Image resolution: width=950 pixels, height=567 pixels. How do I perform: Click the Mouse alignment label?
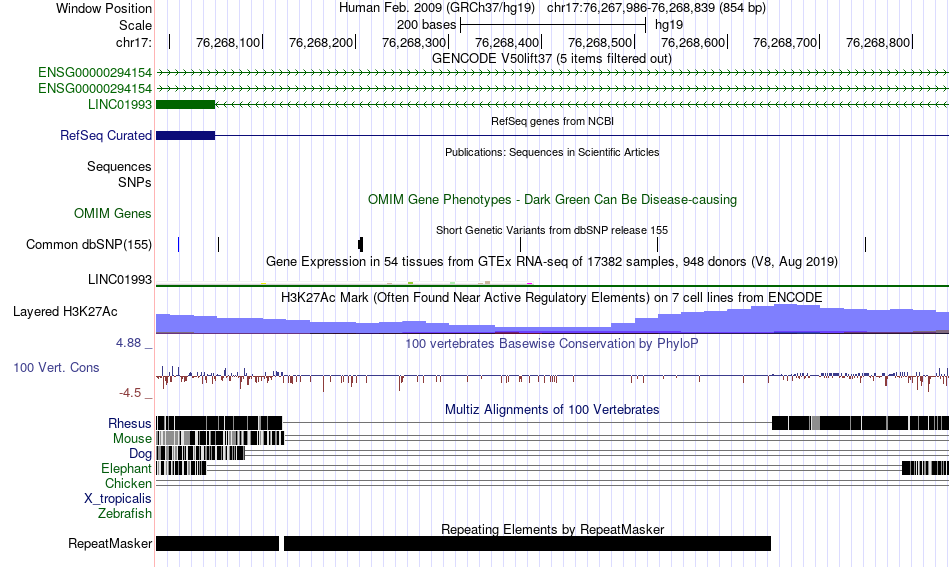pos(132,439)
